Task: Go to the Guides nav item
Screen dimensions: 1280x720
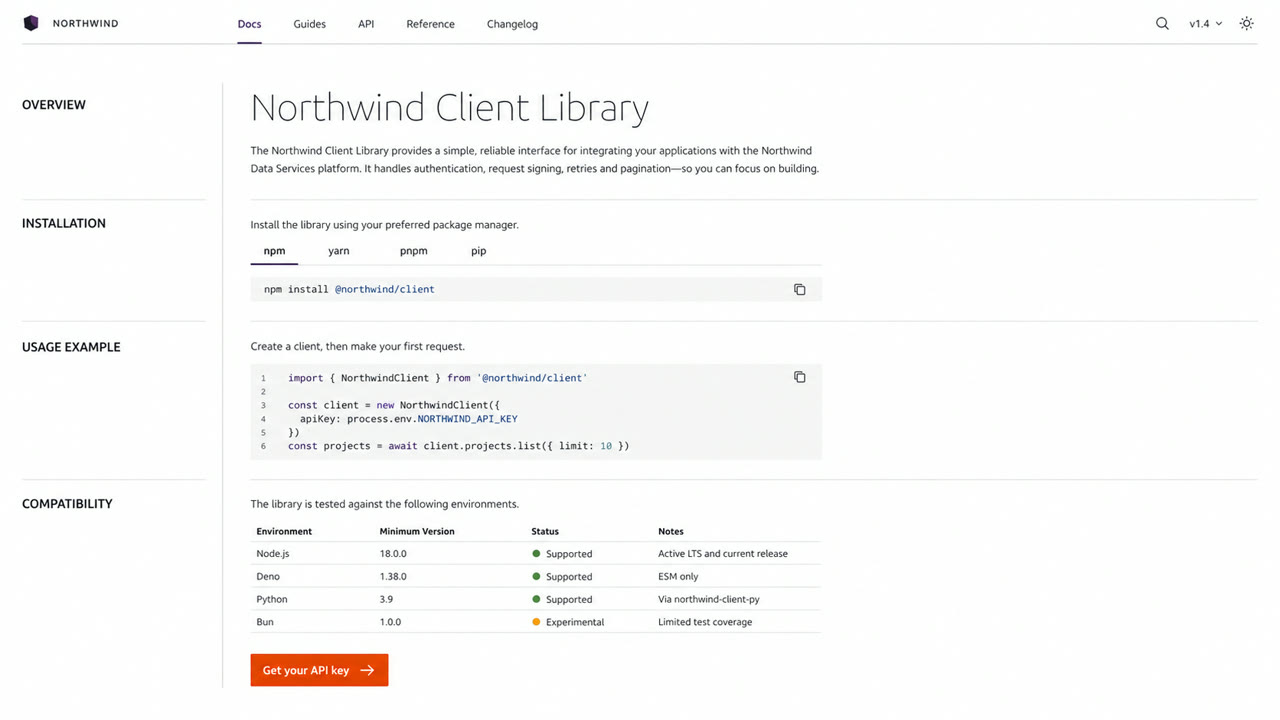Action: (309, 24)
